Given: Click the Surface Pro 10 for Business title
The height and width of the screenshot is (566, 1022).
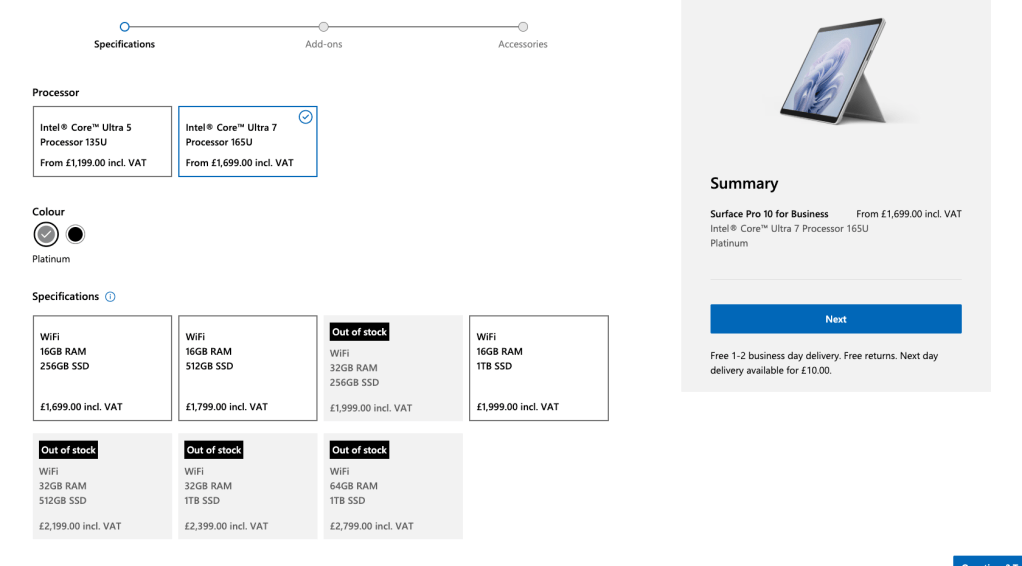Looking at the screenshot, I should pos(769,214).
